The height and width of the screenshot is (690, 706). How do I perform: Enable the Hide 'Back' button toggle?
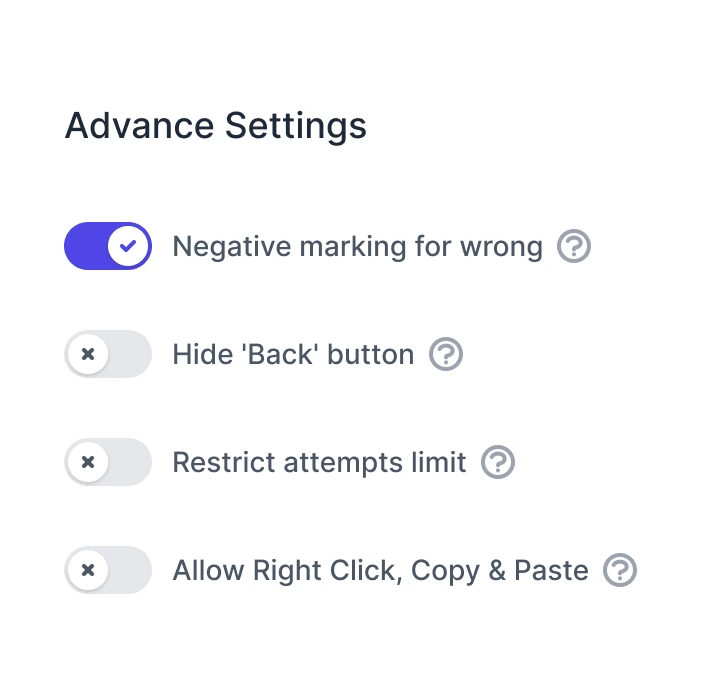coord(108,354)
